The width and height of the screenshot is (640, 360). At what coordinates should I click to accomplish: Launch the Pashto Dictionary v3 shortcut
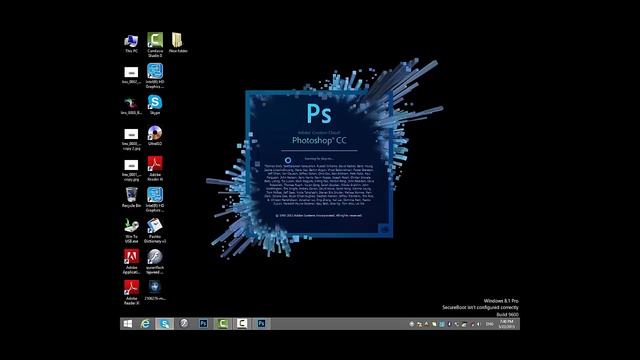(155, 230)
